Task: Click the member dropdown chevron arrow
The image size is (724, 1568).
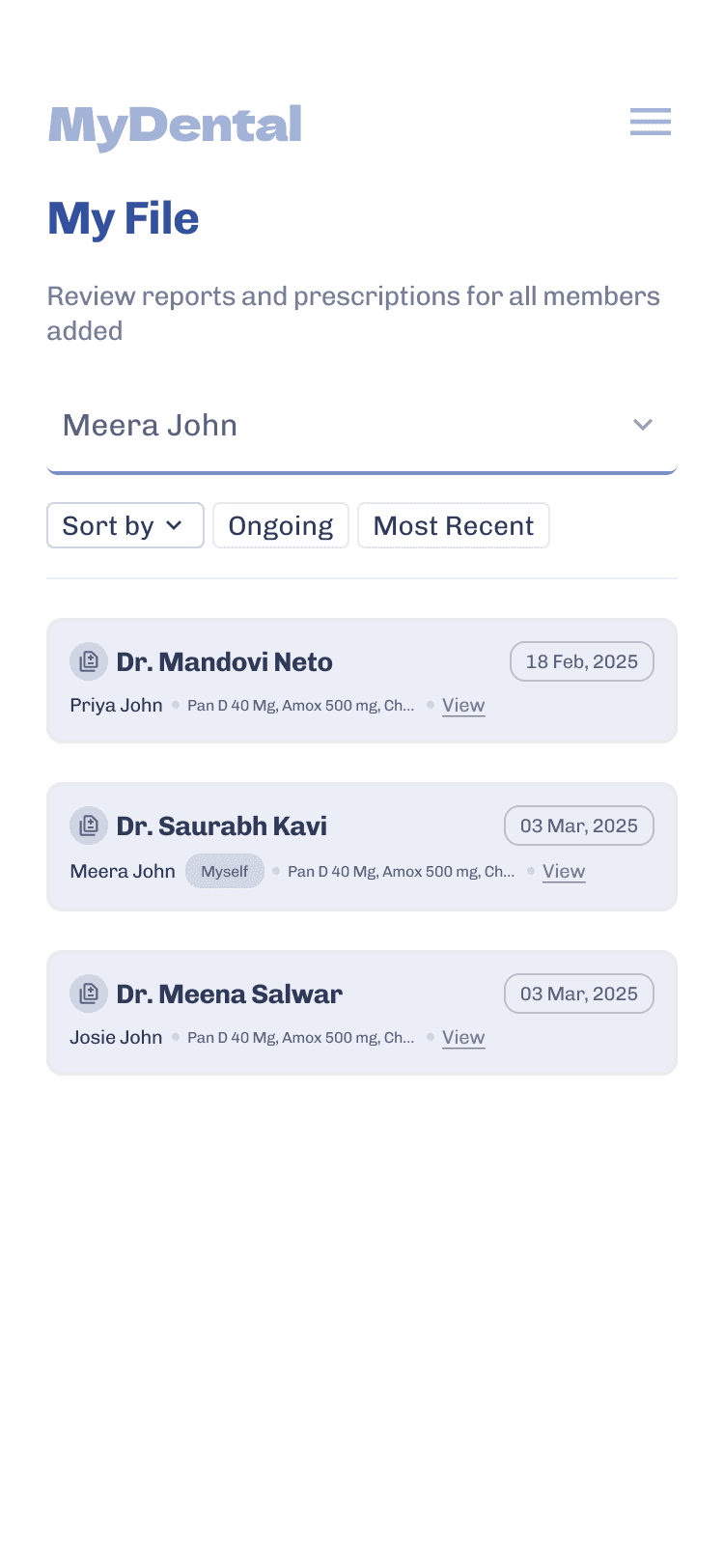Action: click(643, 425)
